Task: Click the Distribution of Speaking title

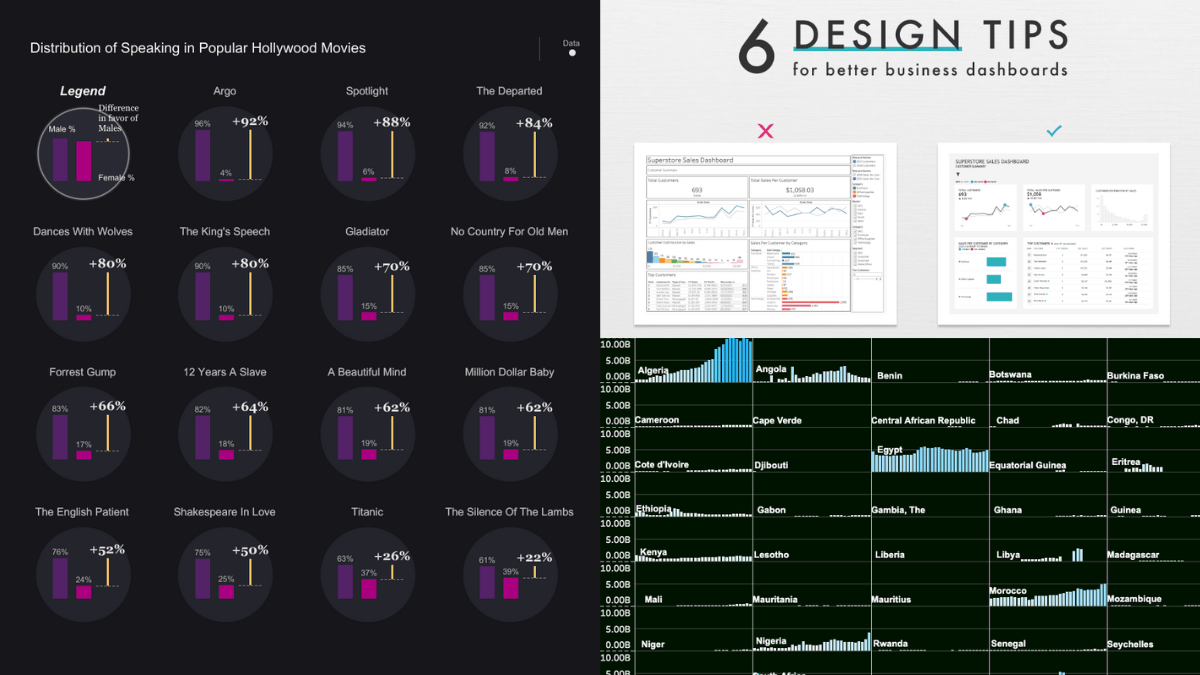Action: coord(198,48)
